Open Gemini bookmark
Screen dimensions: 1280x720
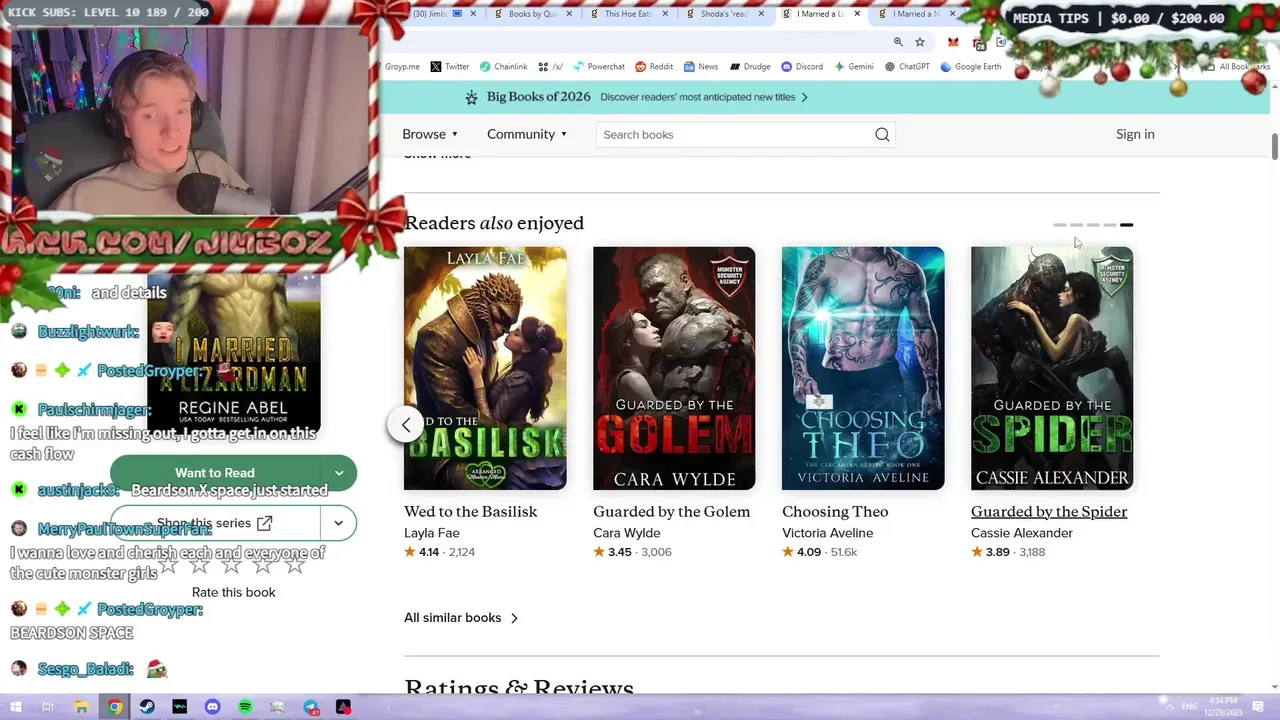click(x=853, y=67)
